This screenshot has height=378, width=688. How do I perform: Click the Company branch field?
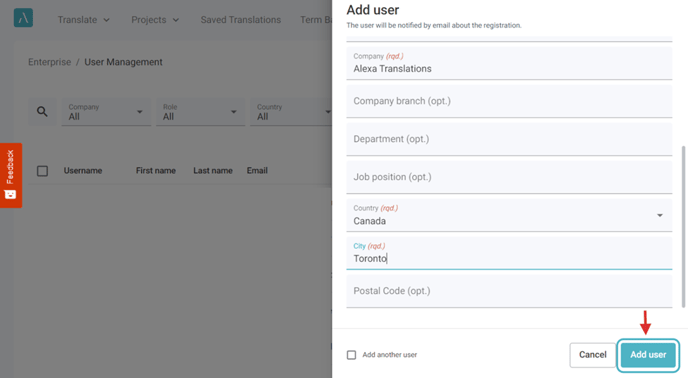point(509,101)
